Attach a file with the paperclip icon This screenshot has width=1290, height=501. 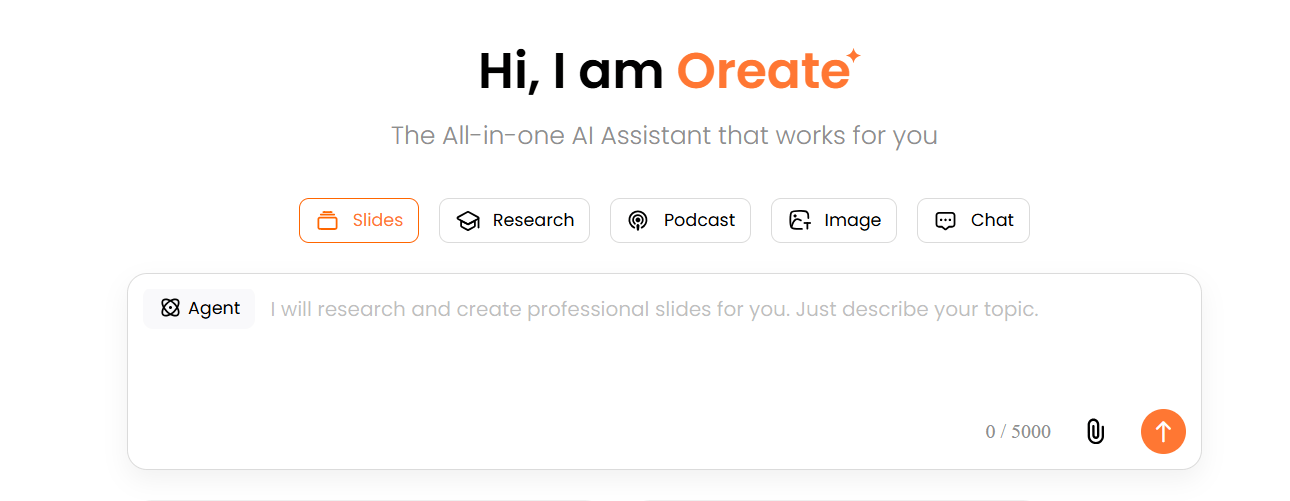pyautogui.click(x=1095, y=432)
